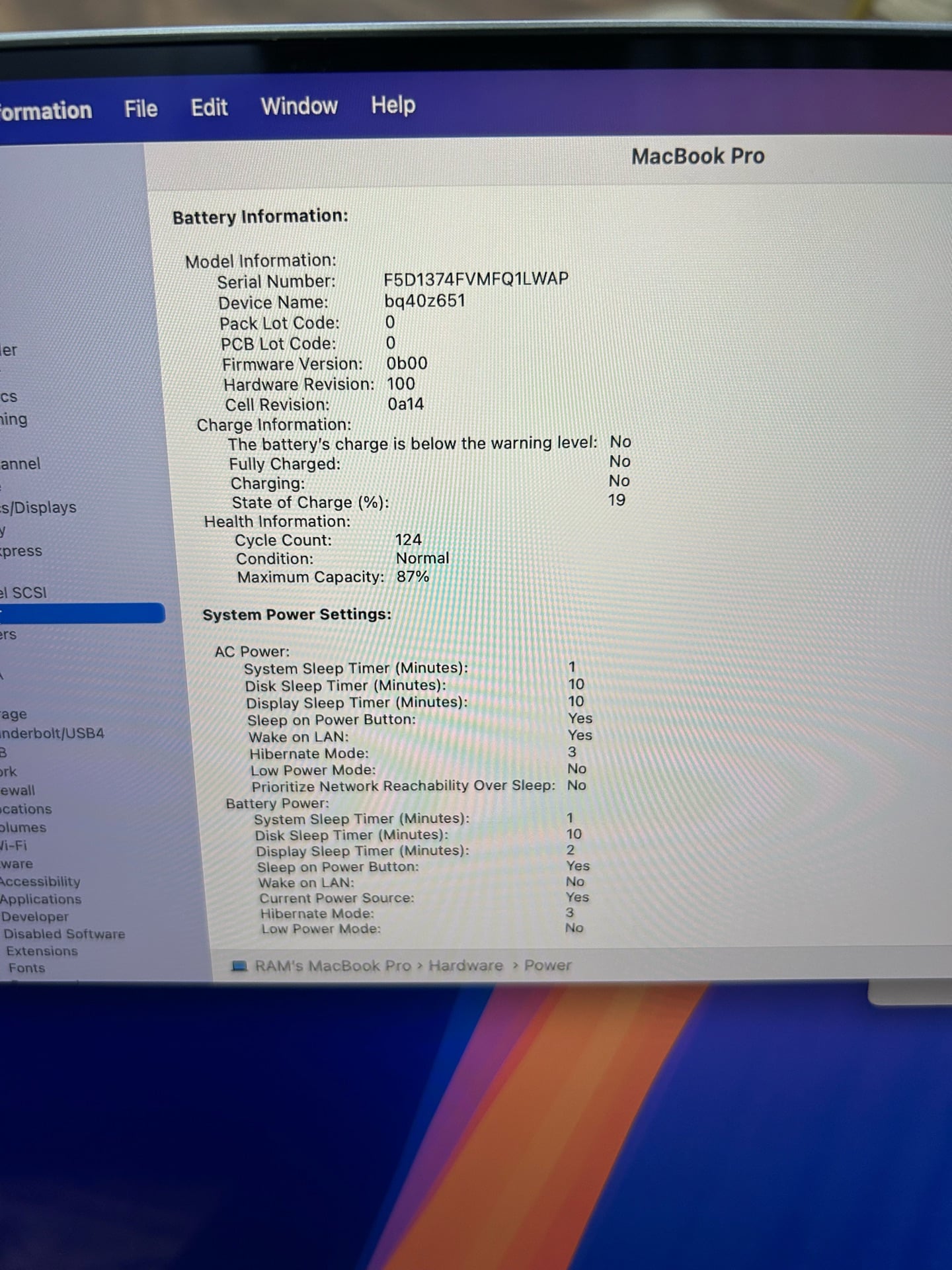Click hardware revision value 100
The height and width of the screenshot is (1270, 952).
click(401, 384)
